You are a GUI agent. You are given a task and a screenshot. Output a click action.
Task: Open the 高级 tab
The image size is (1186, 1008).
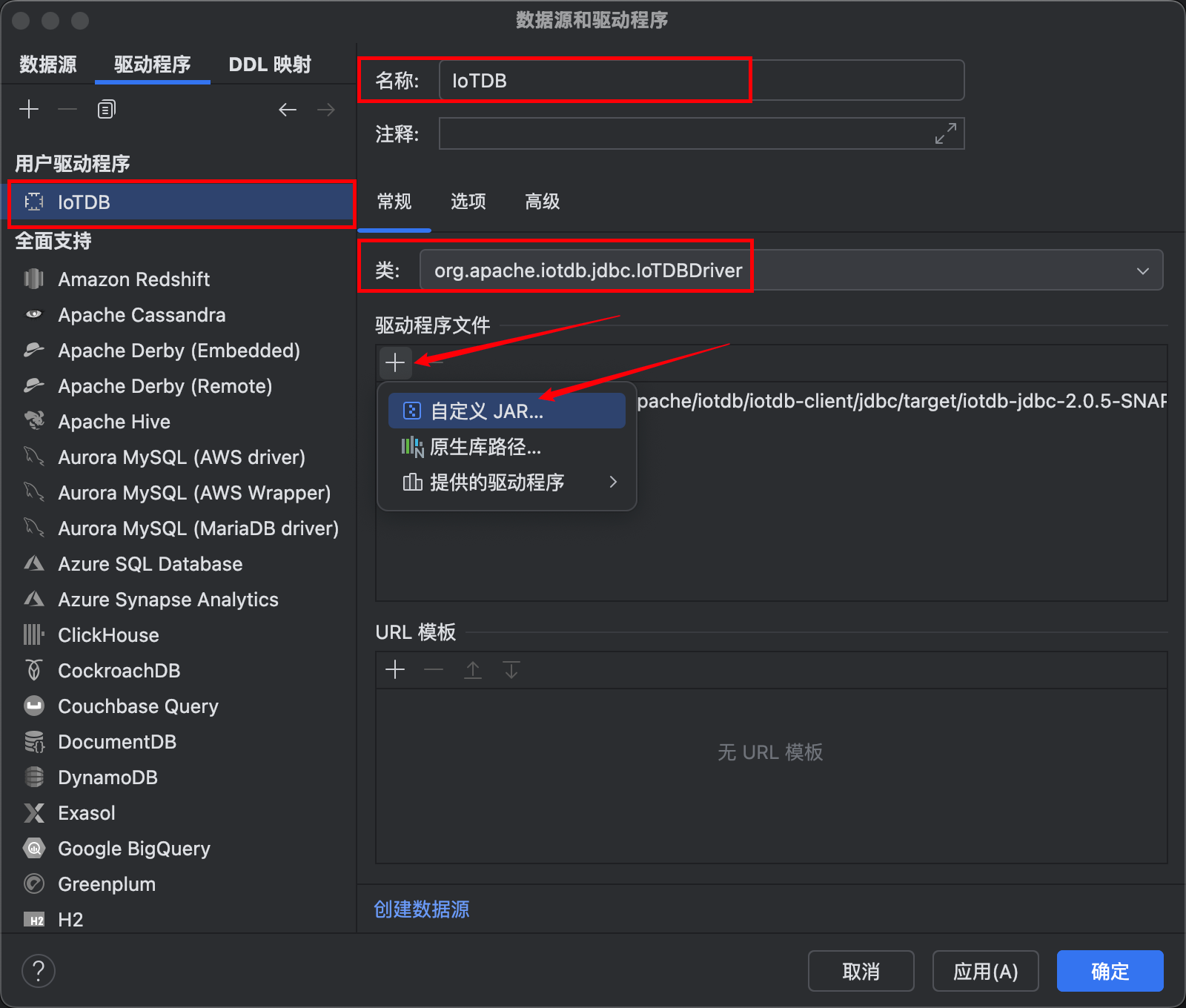542,202
